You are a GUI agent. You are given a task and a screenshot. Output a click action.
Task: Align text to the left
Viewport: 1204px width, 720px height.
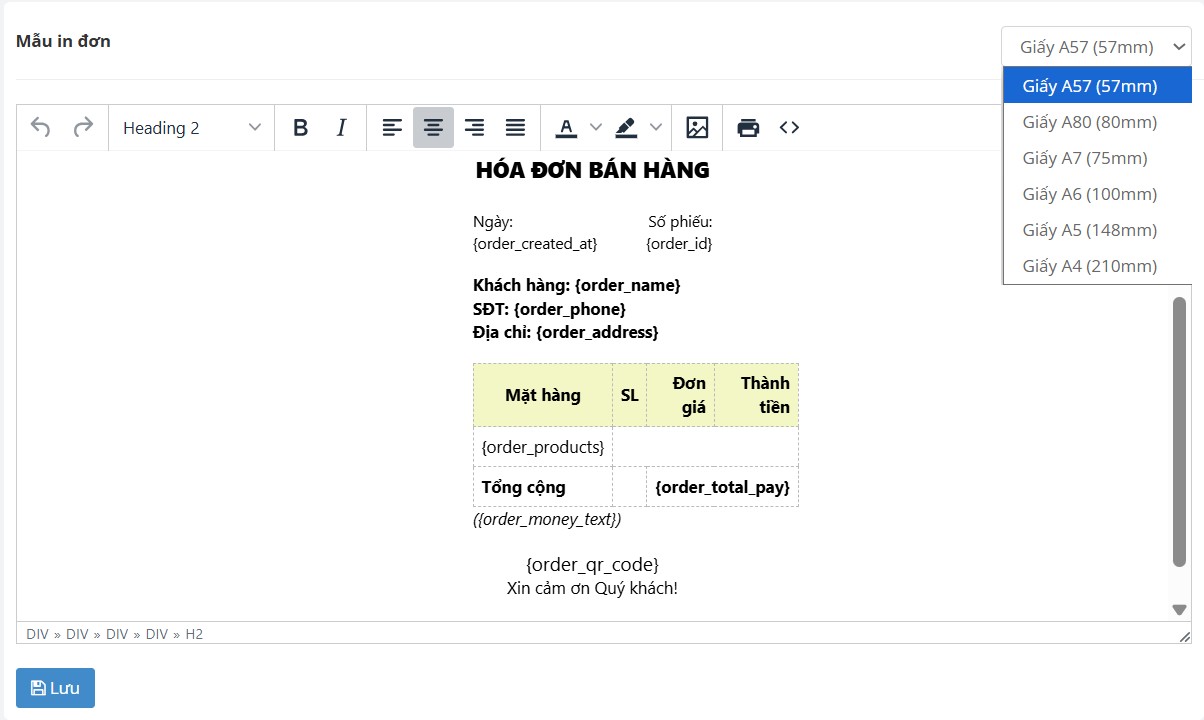[x=392, y=128]
